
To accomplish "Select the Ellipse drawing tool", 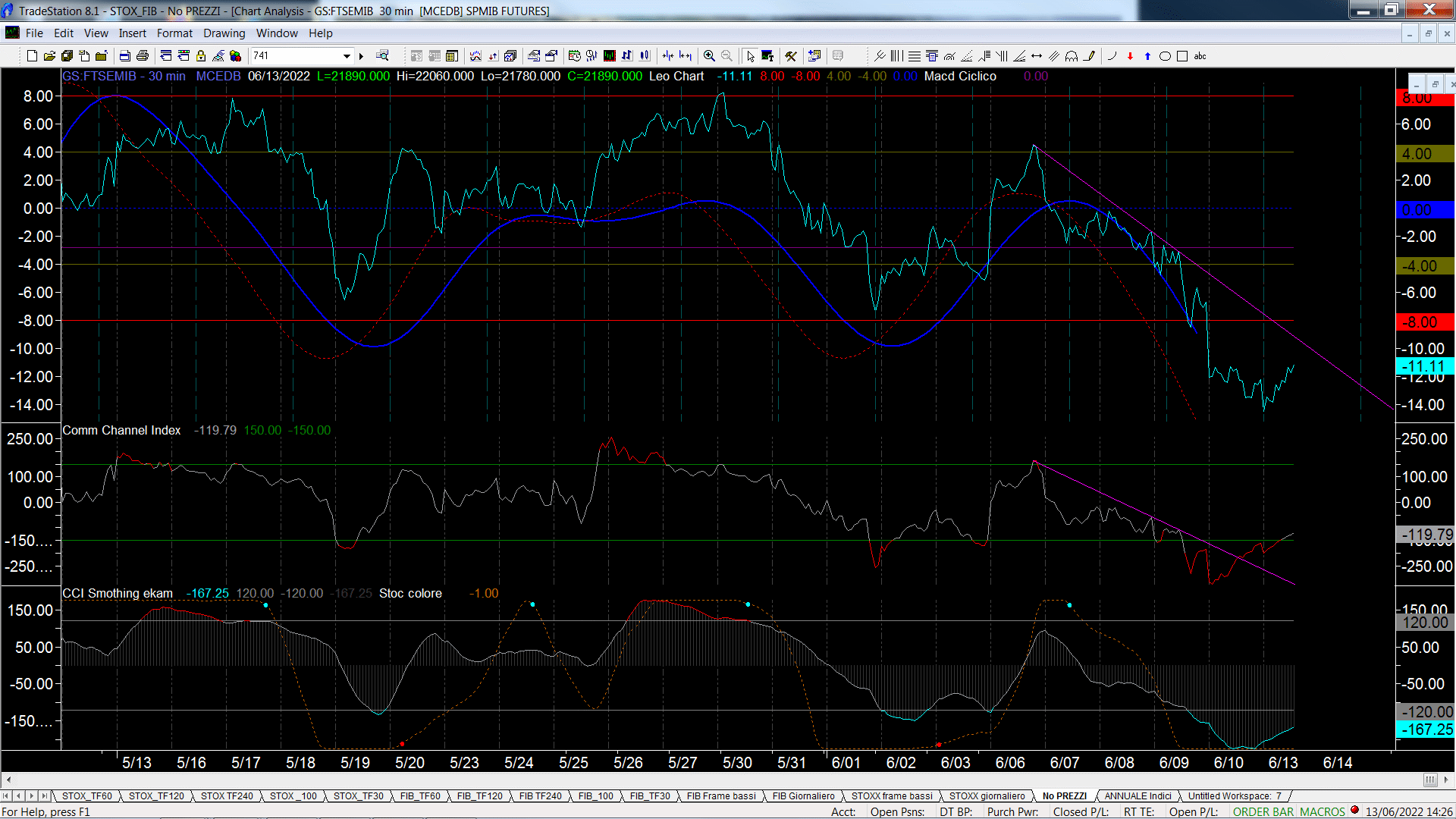I will (x=1165, y=55).
